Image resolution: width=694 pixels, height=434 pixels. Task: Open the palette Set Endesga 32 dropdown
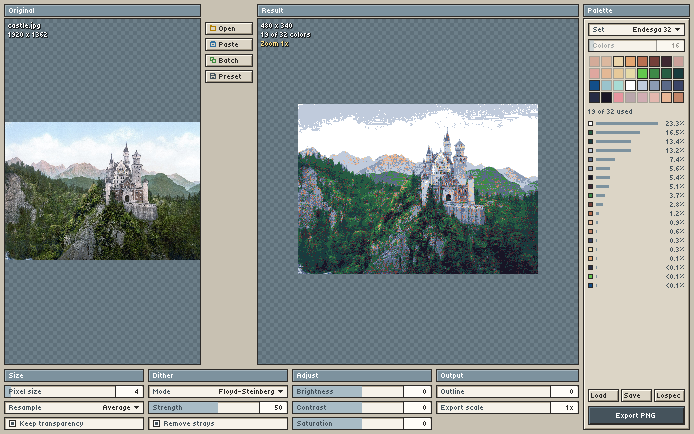pos(636,30)
